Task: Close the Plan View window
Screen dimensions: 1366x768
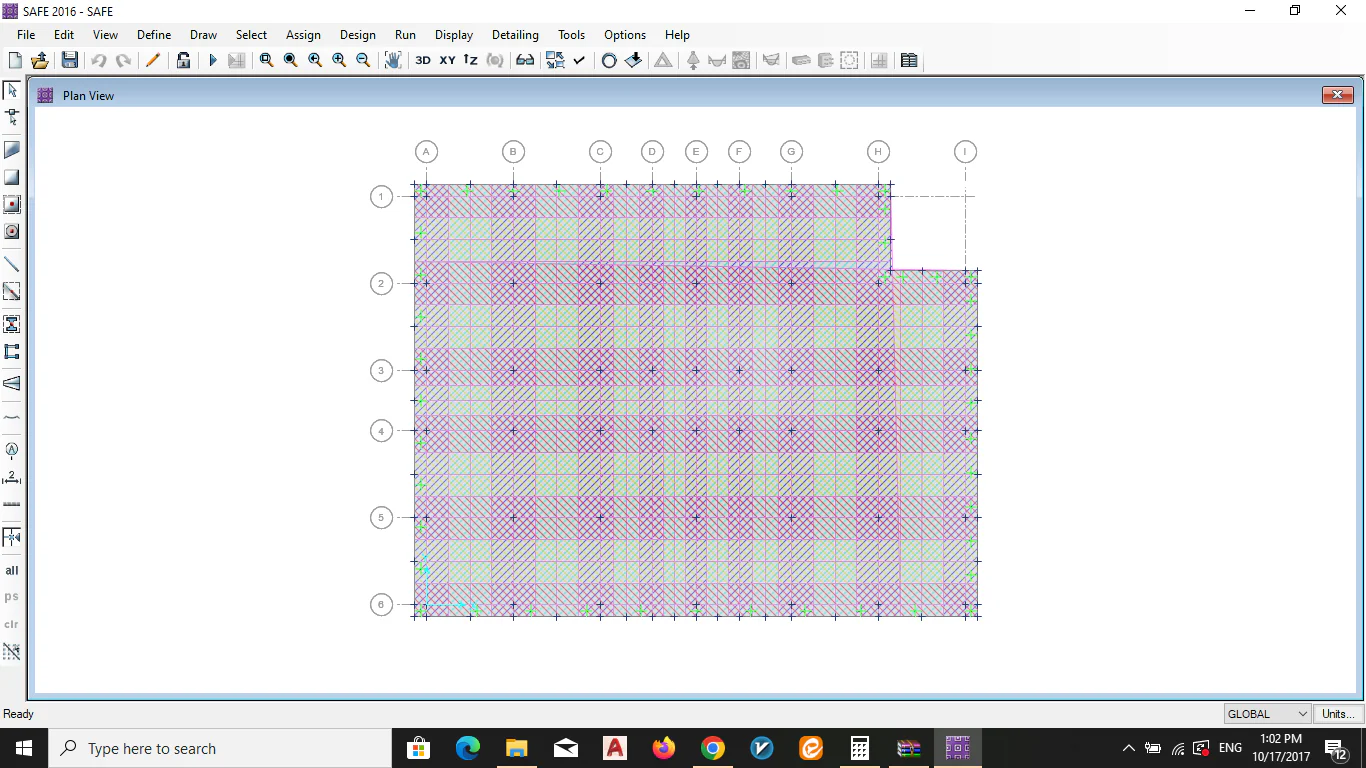Action: tap(1337, 95)
